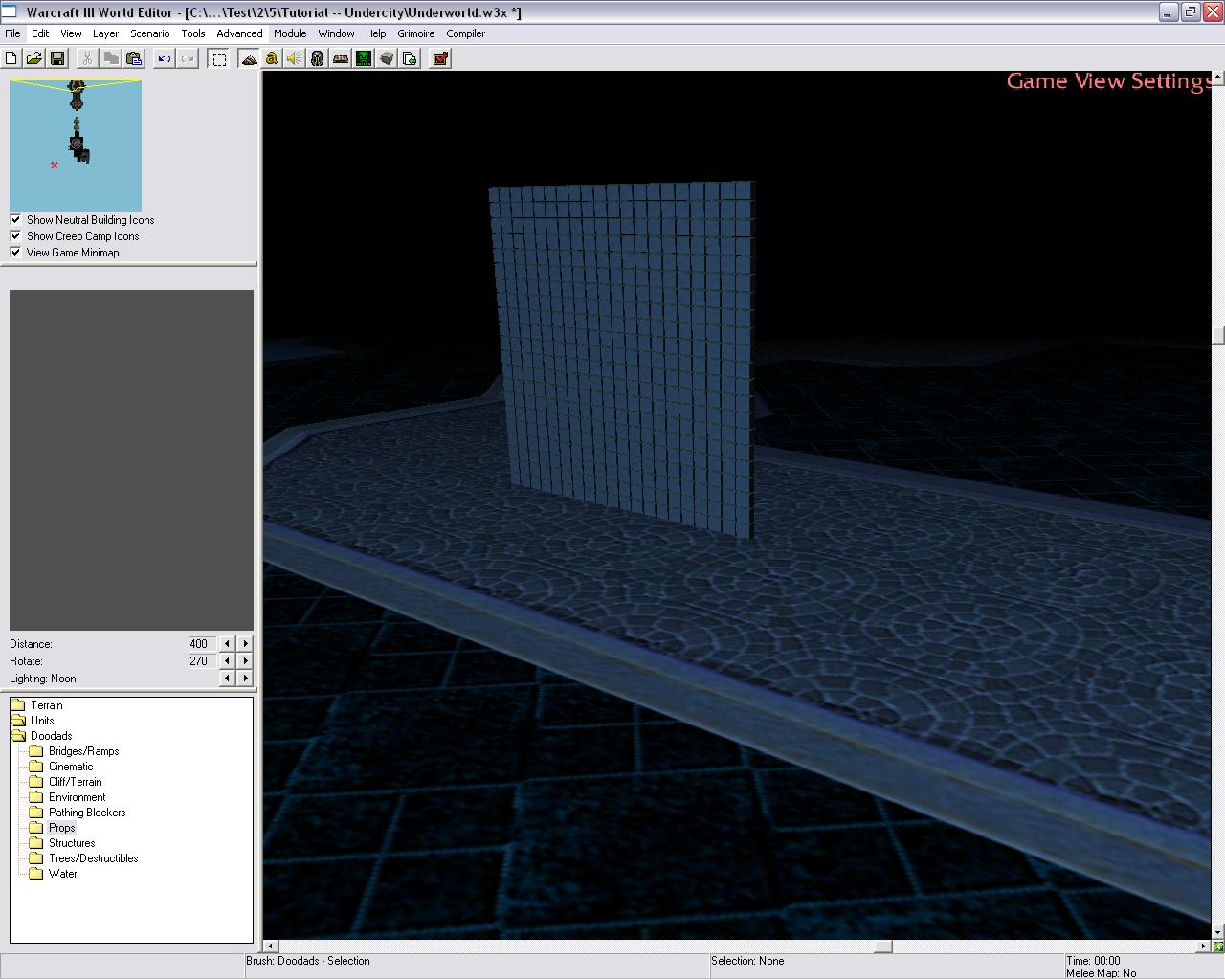Click the Test Map icon
This screenshot has height=980, width=1225.
click(440, 58)
